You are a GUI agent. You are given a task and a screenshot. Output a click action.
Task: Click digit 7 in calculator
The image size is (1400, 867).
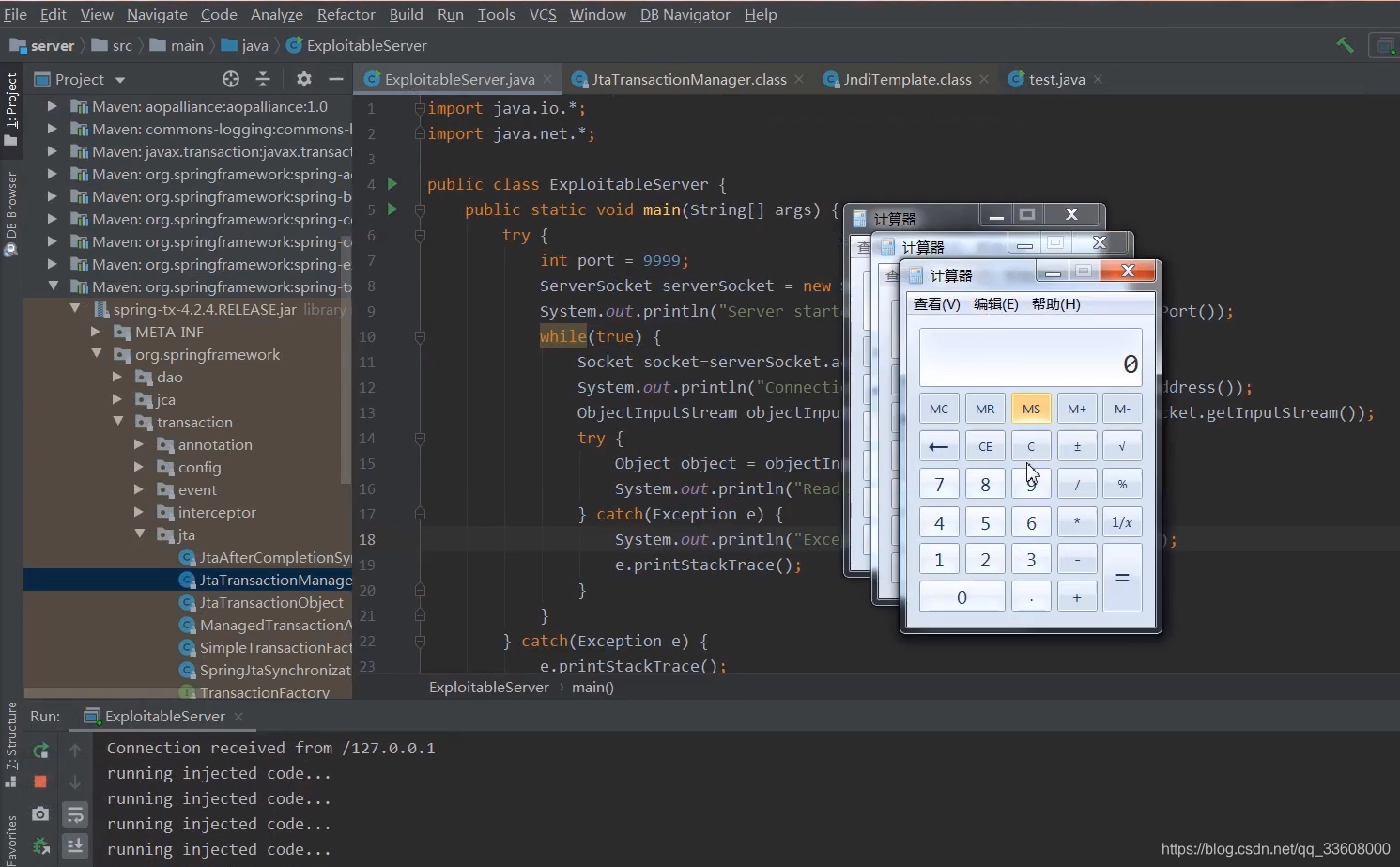coord(938,485)
